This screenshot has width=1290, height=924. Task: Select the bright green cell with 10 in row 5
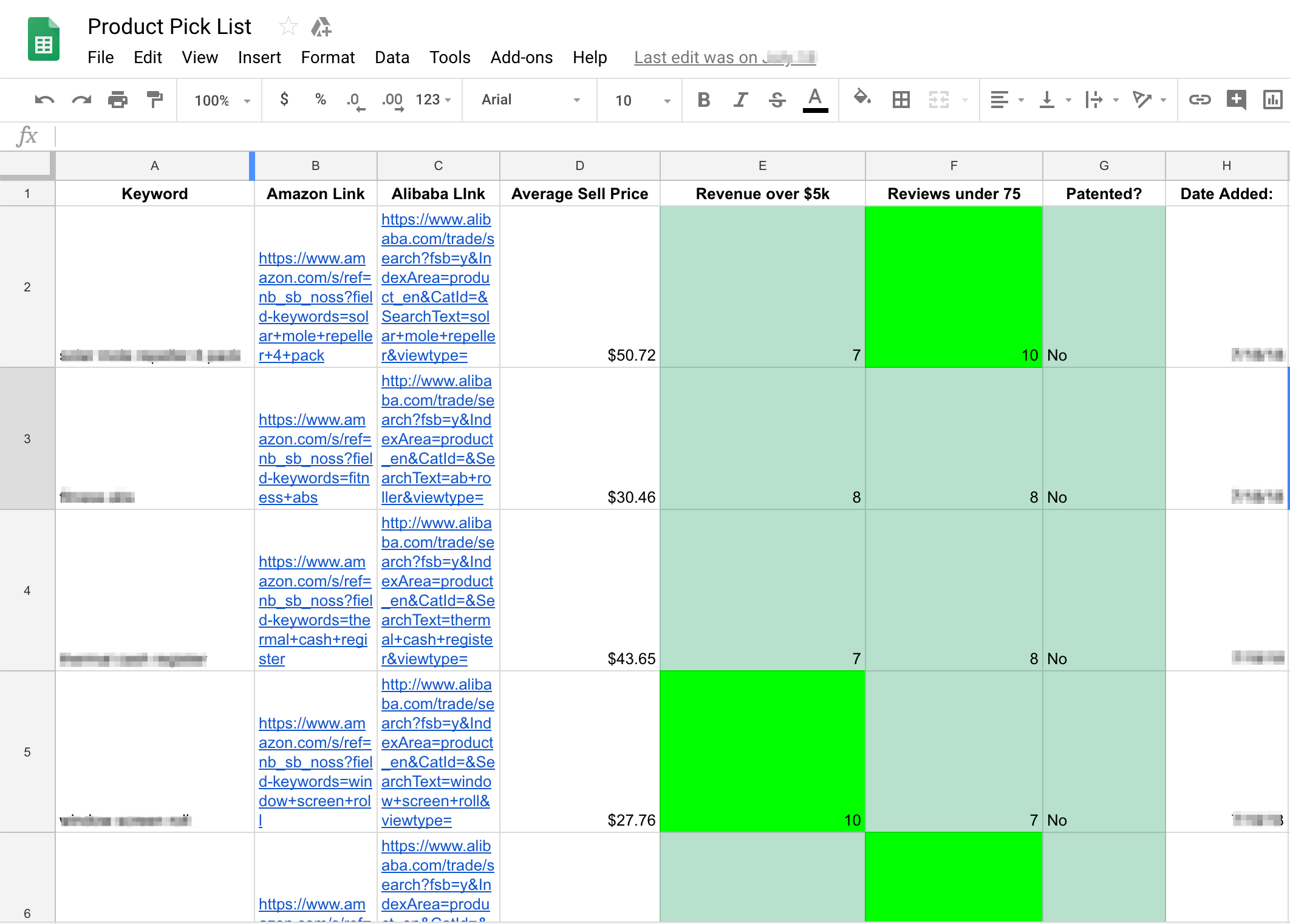tap(762, 752)
